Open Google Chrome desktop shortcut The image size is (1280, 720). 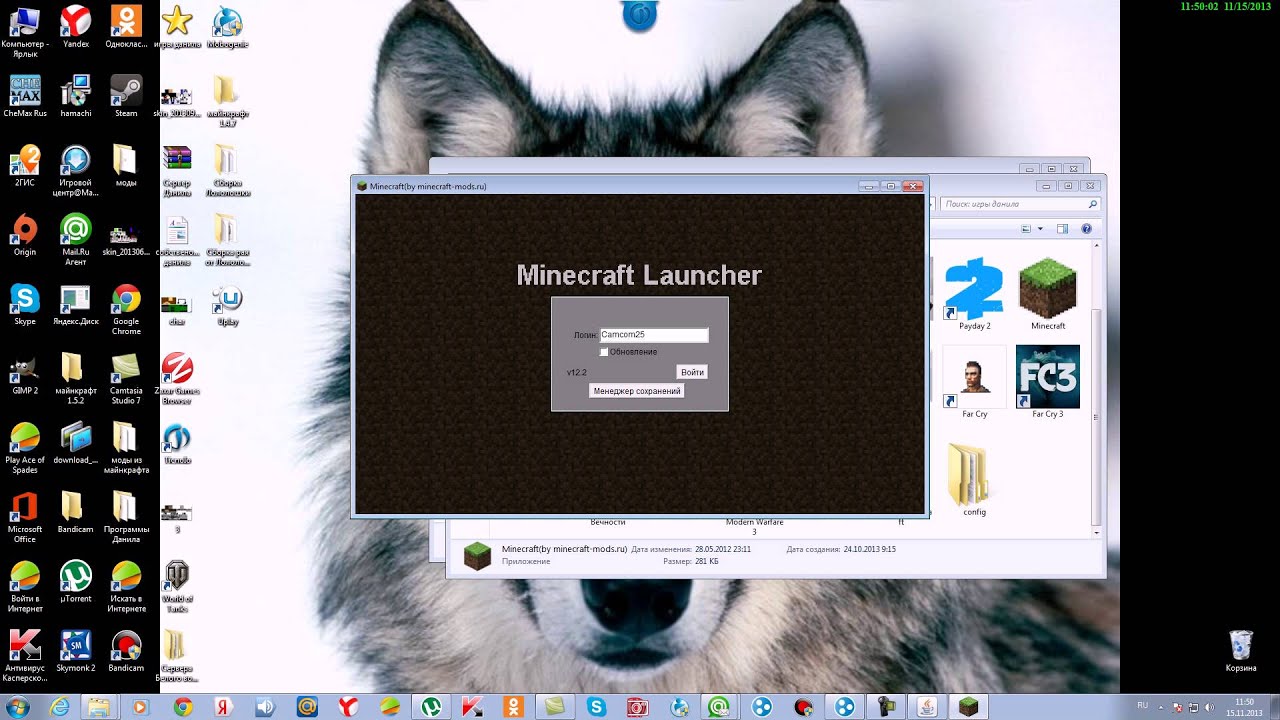126,309
